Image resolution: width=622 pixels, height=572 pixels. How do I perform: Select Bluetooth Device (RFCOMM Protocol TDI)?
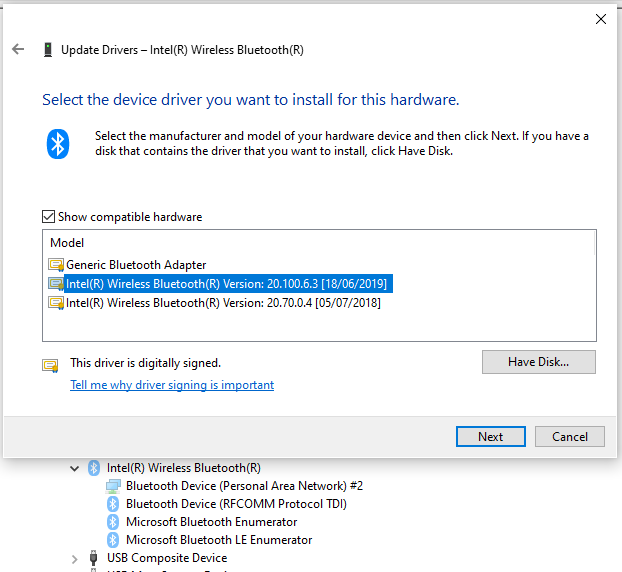coord(236,503)
